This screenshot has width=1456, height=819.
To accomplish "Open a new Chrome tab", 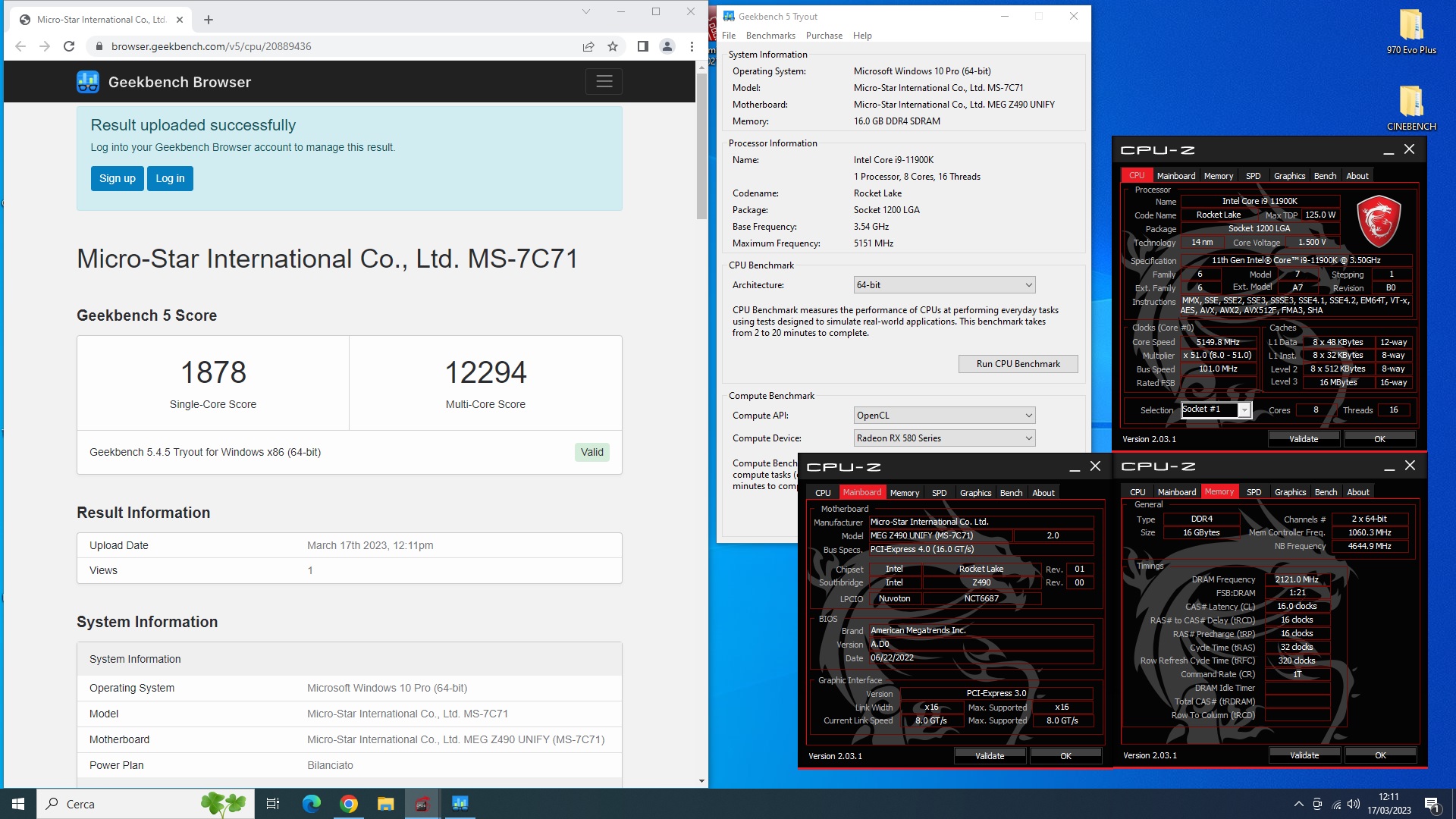I will [209, 20].
